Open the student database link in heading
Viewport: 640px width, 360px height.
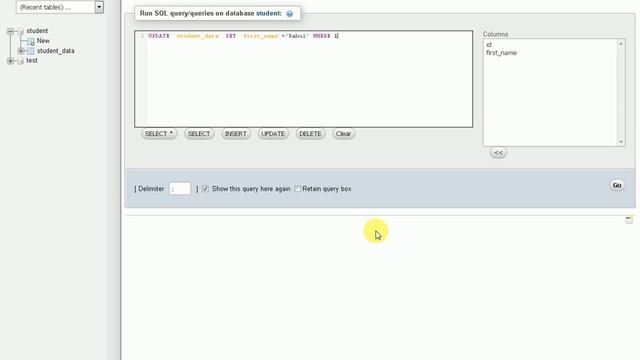[x=269, y=13]
